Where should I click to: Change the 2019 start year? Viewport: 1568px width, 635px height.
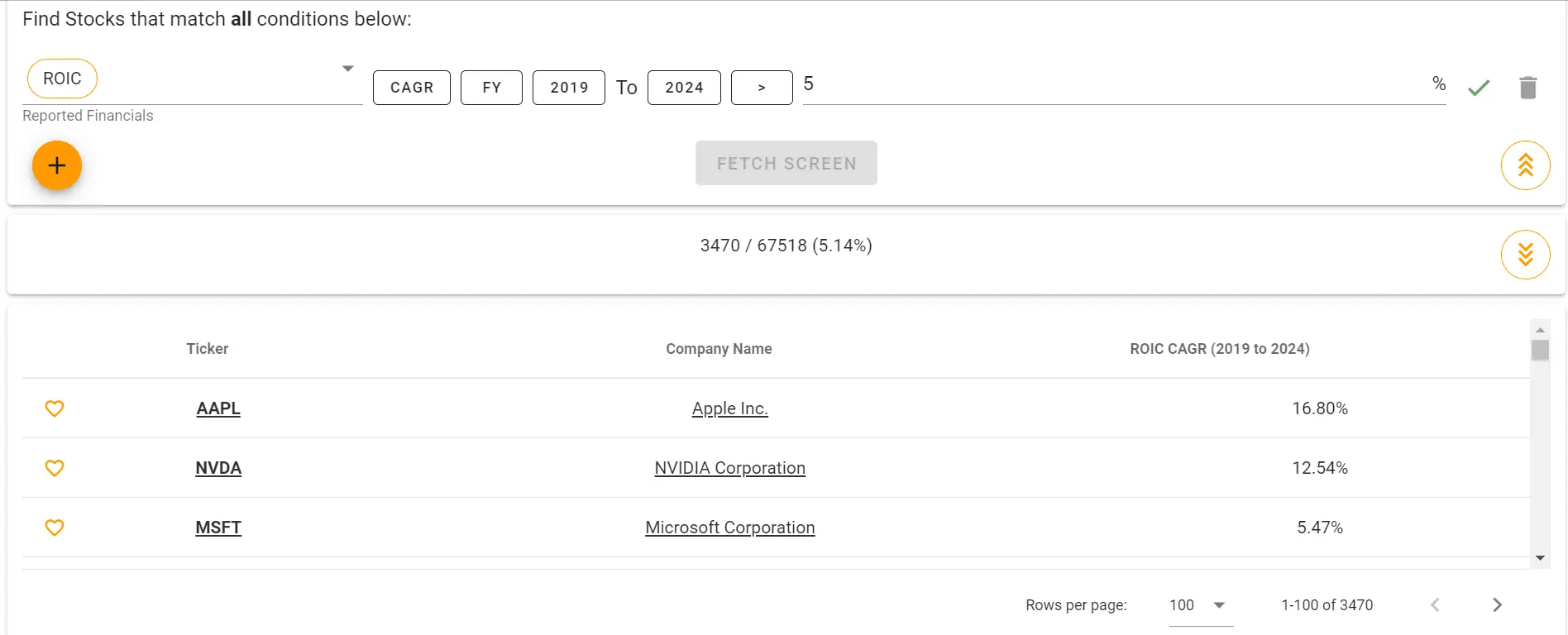point(569,88)
